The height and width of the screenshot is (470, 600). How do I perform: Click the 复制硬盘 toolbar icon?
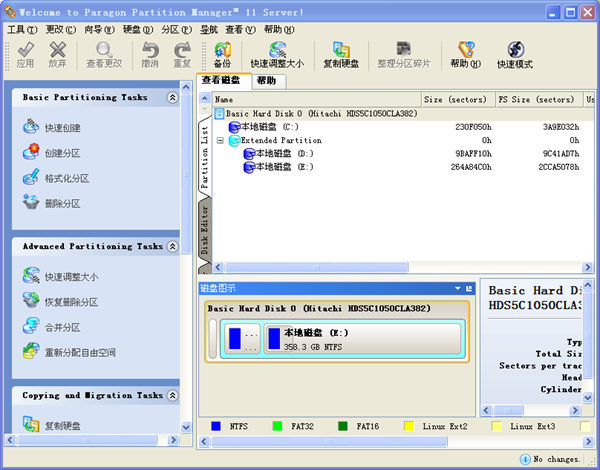pyautogui.click(x=341, y=54)
